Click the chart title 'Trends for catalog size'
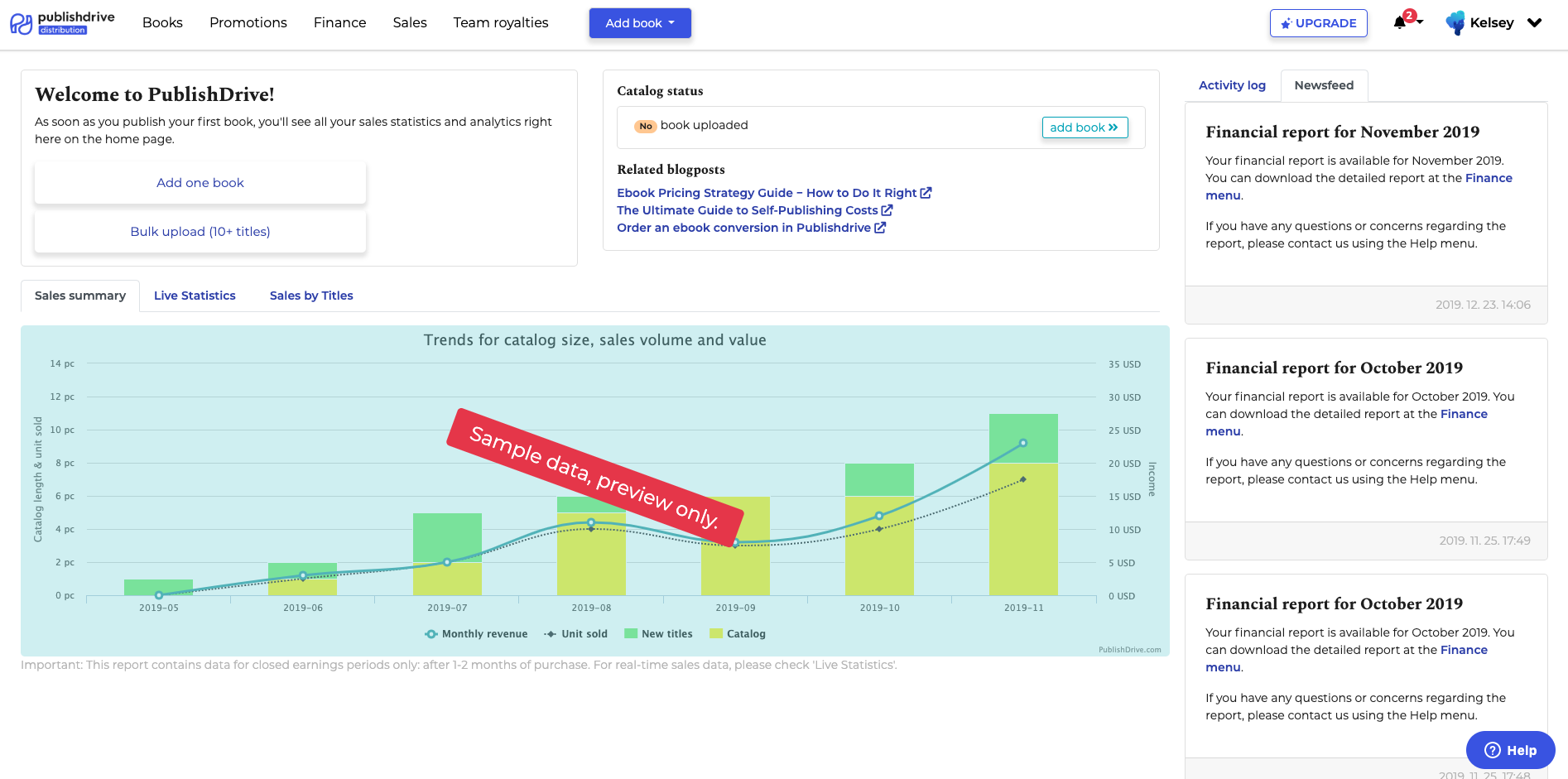Viewport: 1568px width, 779px height. point(594,340)
